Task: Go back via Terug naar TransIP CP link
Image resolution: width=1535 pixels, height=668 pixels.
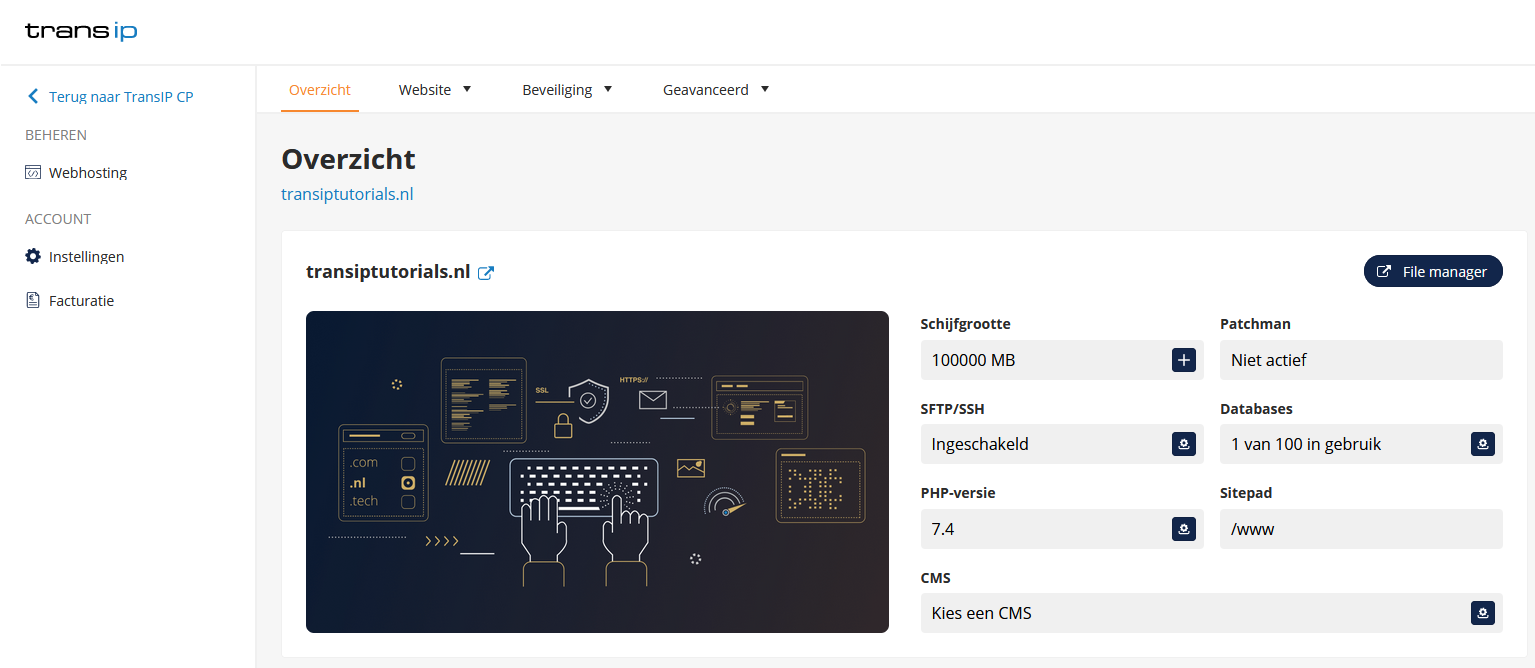Action: (121, 97)
